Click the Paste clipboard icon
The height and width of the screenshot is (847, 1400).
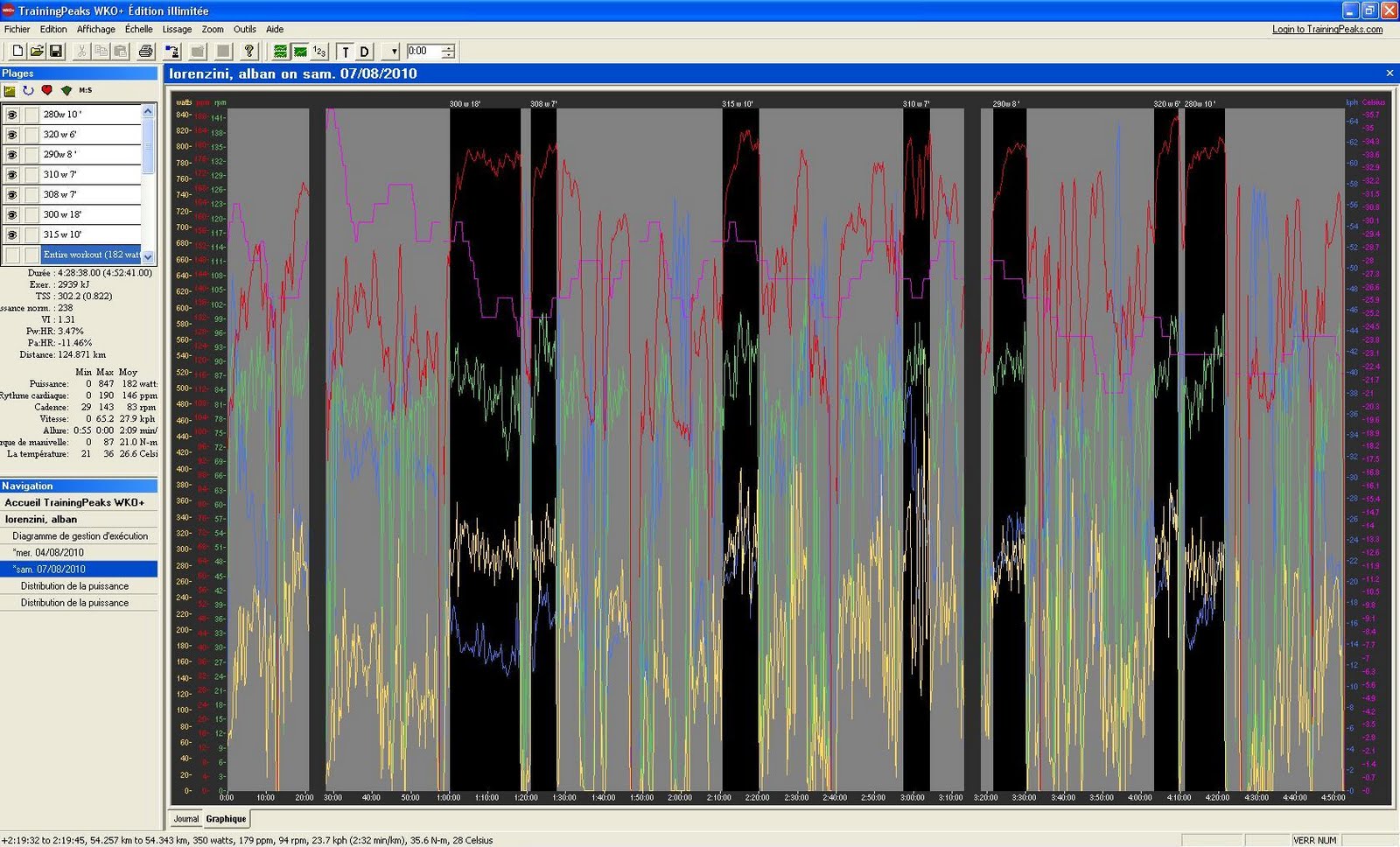pyautogui.click(x=121, y=52)
